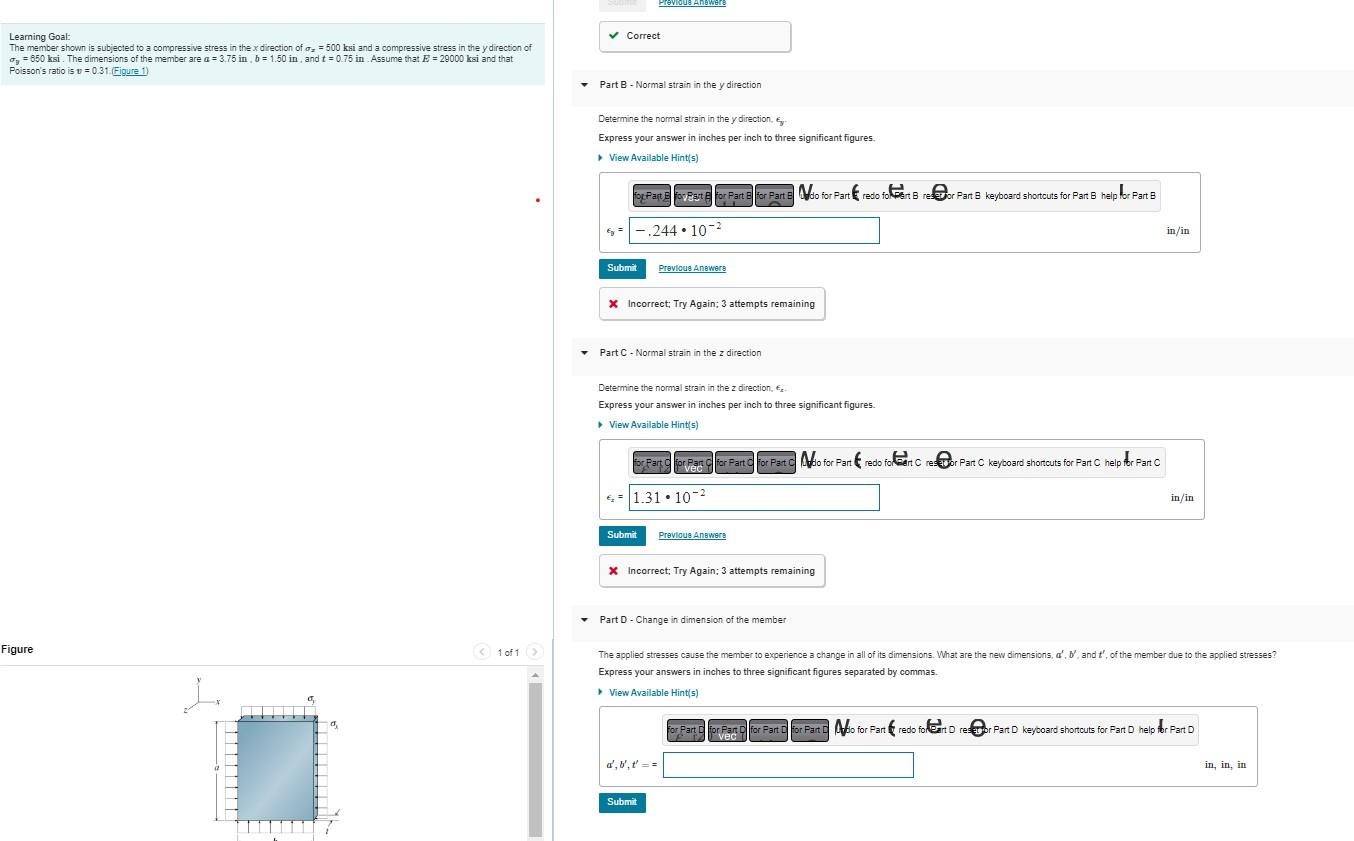This screenshot has height=841, width=1354.
Task: Collapse Part B - Normal strain in y direction
Action: click(x=585, y=85)
